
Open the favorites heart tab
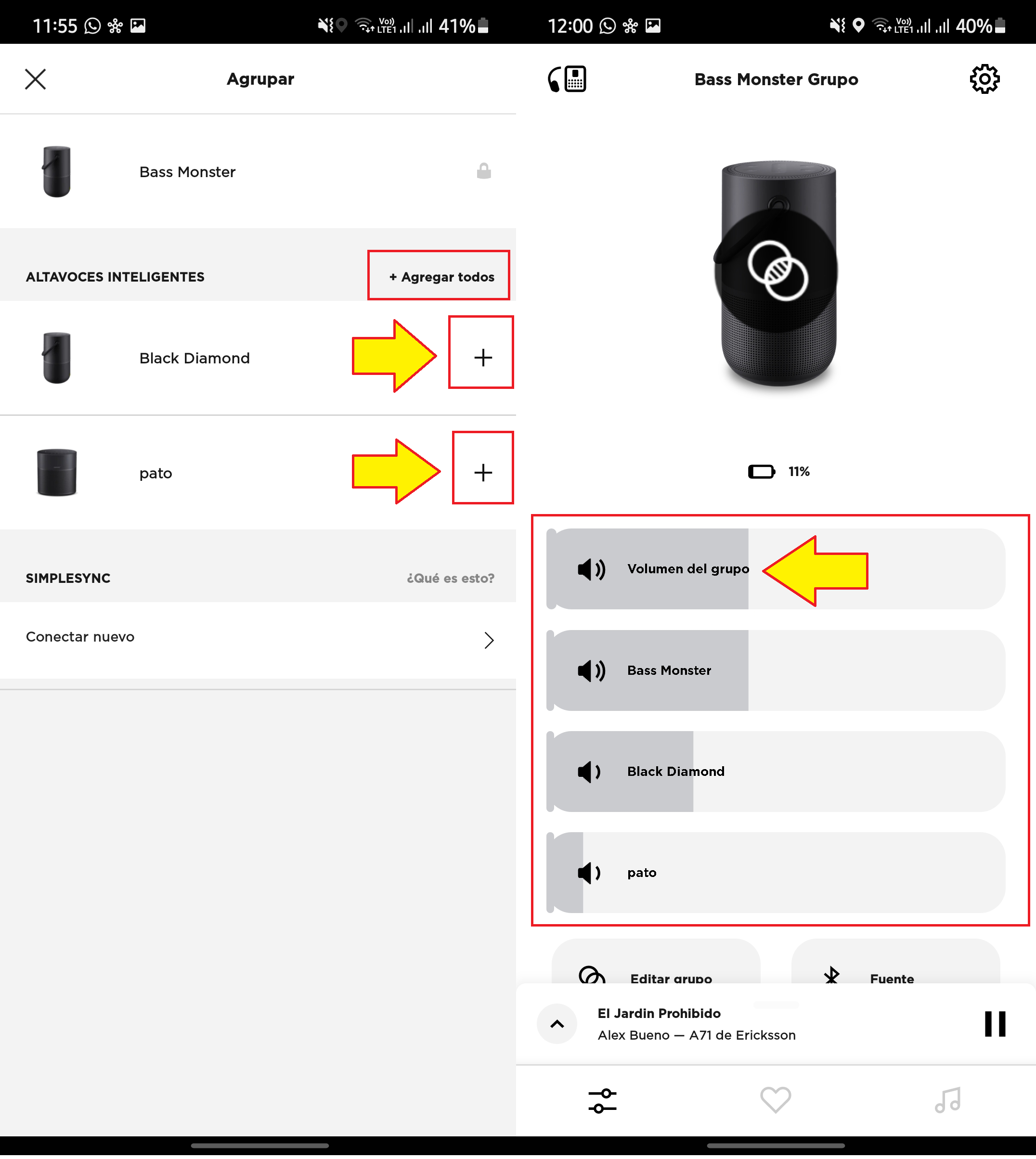click(775, 1100)
